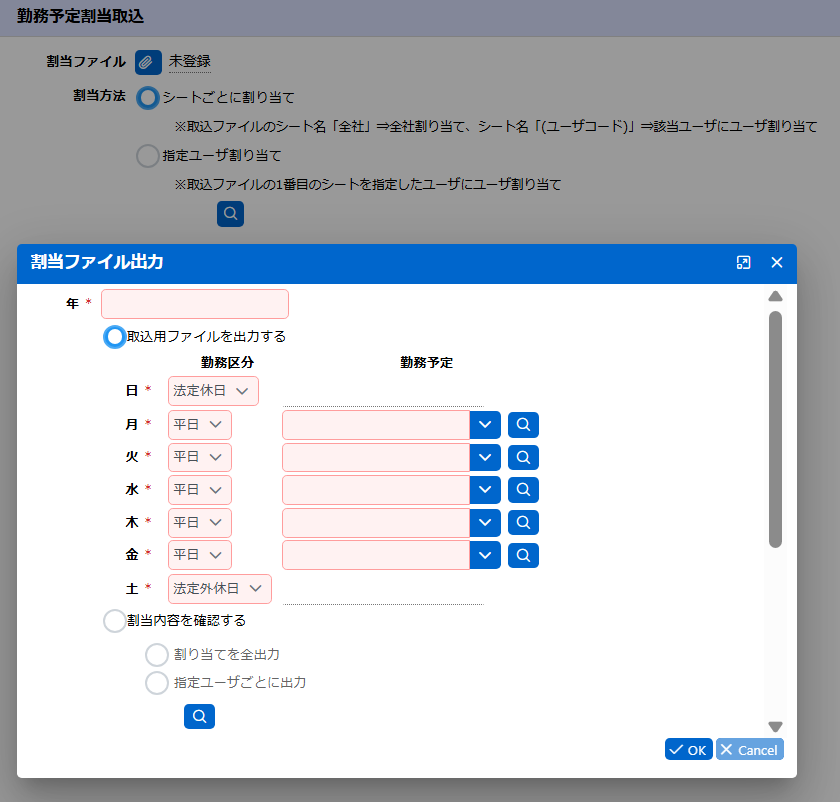The height and width of the screenshot is (802, 840).
Task: Click 木 勤務予定 input field
Action: 376,522
